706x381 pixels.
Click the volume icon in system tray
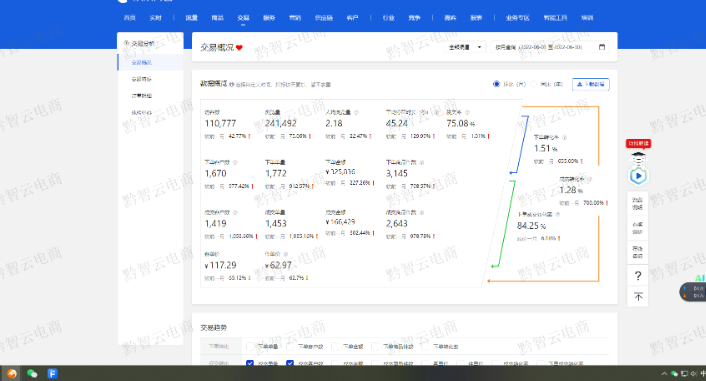693,373
